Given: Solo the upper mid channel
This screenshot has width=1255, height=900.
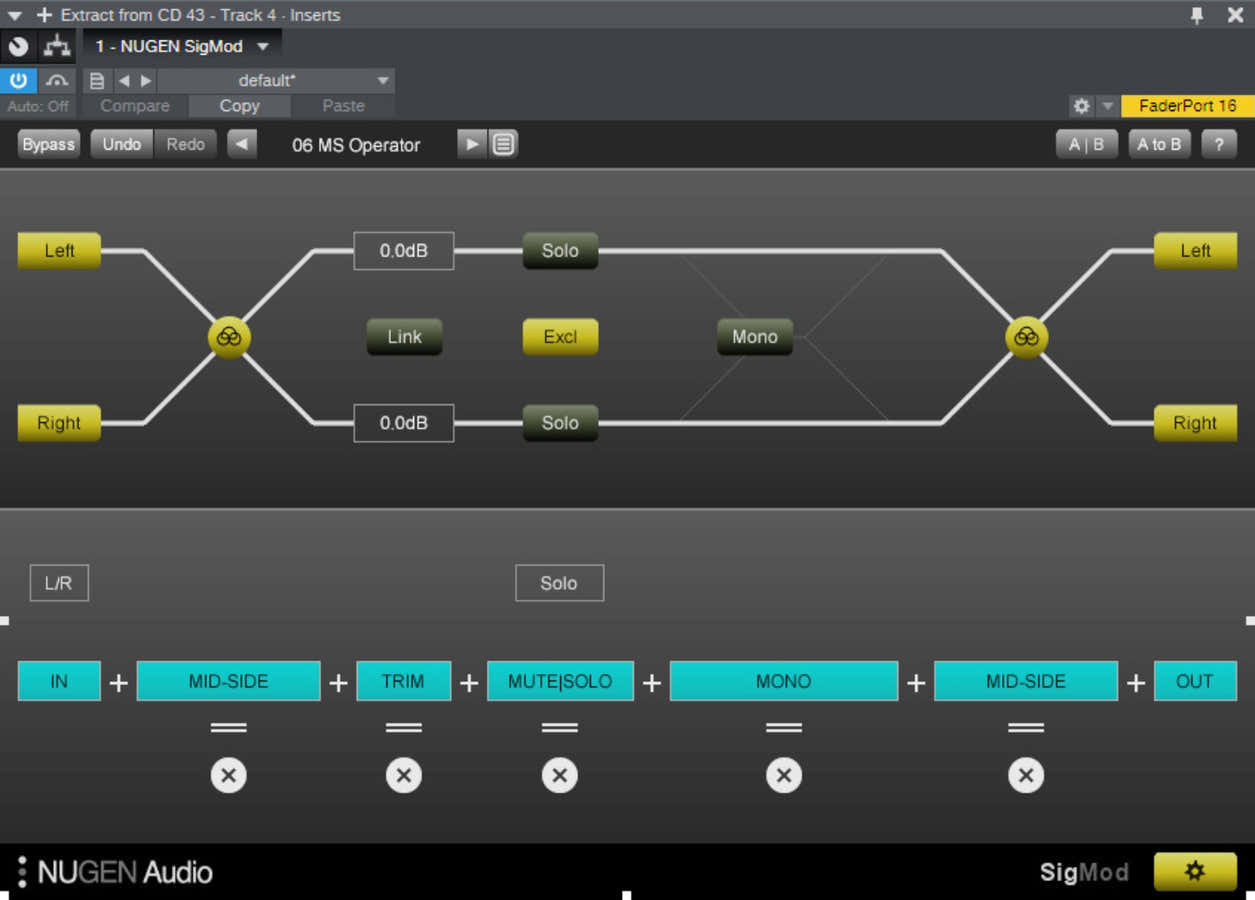Looking at the screenshot, I should pos(560,251).
